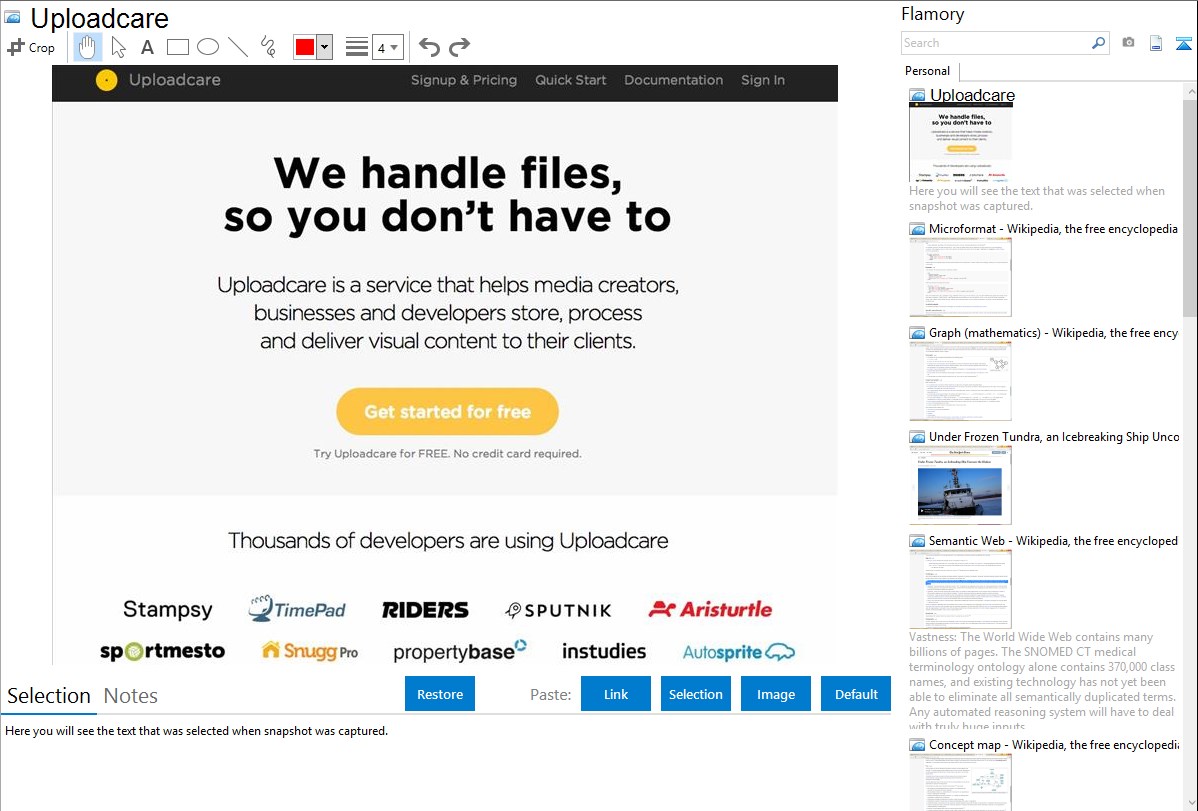Click the Sign In link
The image size is (1198, 811).
(763, 80)
